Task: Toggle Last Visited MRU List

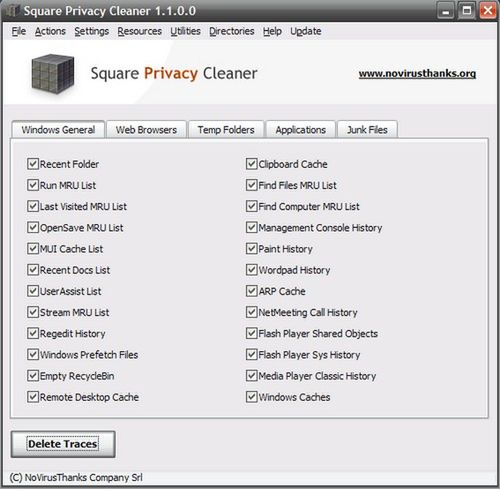Action: pyautogui.click(x=33, y=206)
